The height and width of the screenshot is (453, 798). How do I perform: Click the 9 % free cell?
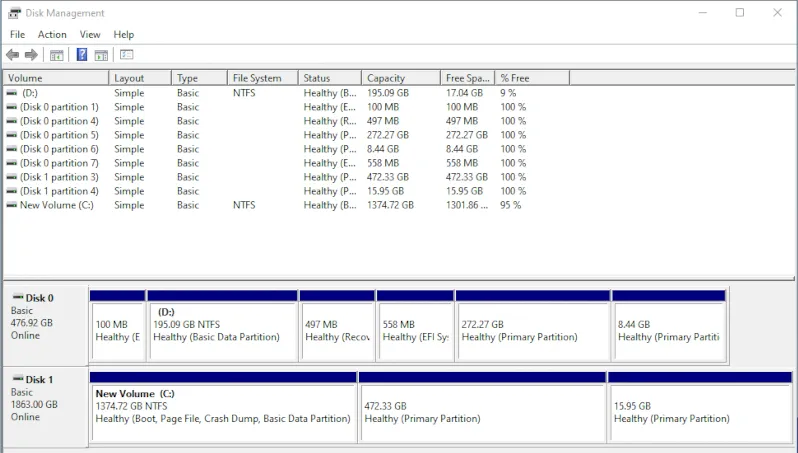(508, 93)
